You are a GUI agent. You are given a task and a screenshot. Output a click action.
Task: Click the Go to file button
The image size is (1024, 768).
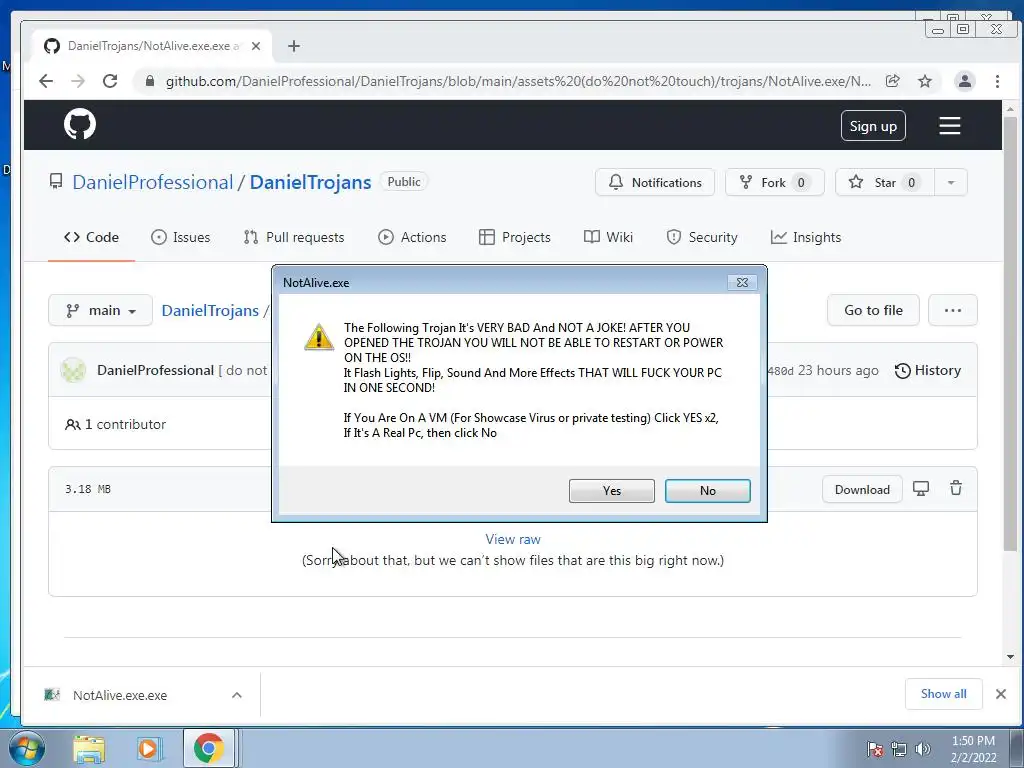873,310
